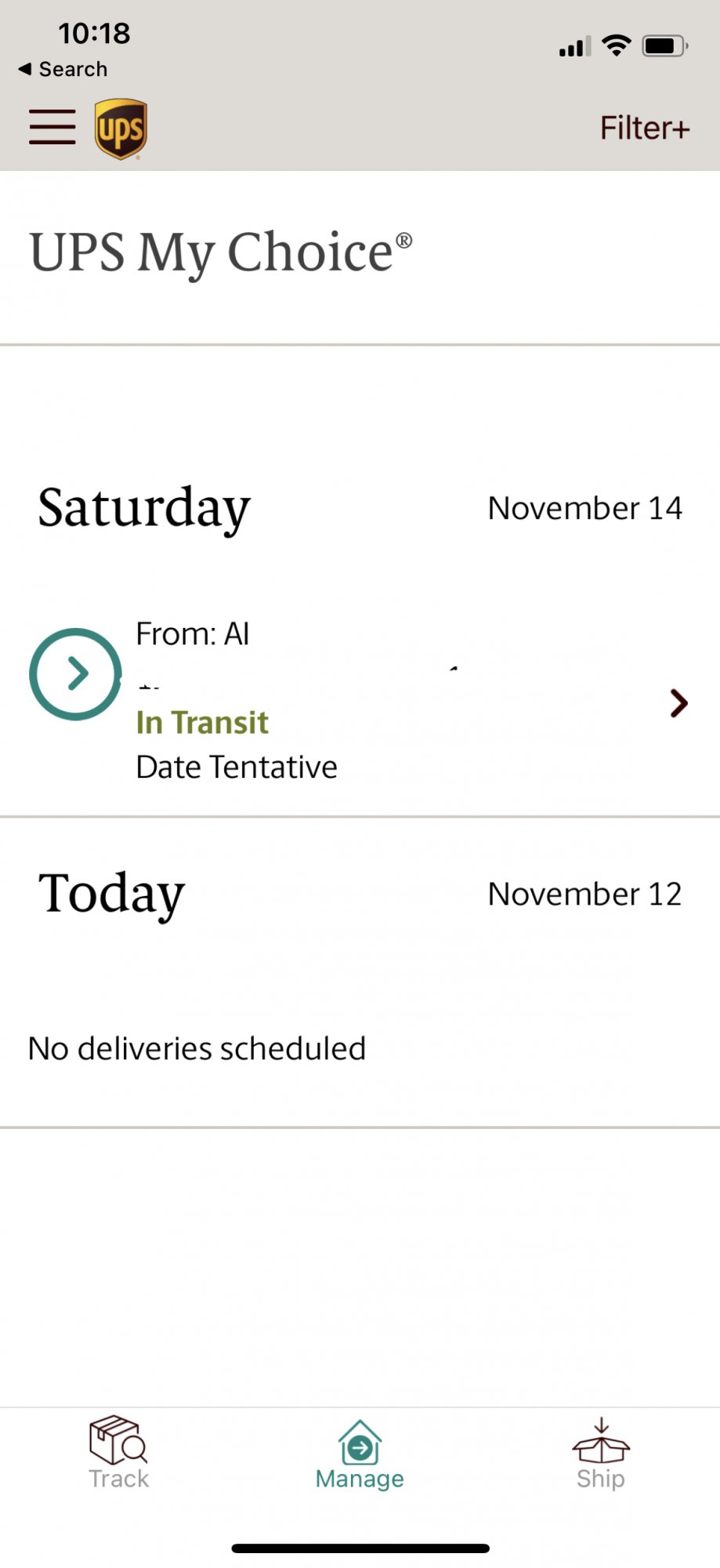Switch to the Manage tab
Image resolution: width=720 pixels, height=1568 pixels.
[360, 1454]
